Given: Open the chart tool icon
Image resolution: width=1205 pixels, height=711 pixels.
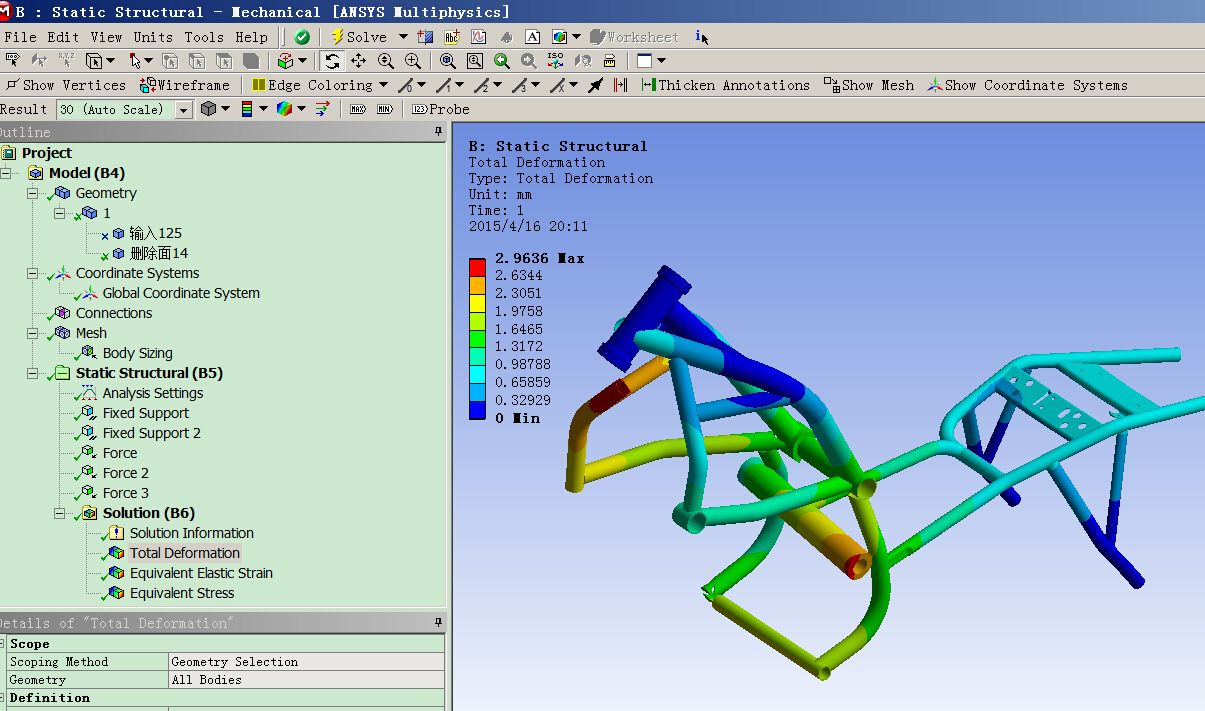Looking at the screenshot, I should (x=479, y=37).
